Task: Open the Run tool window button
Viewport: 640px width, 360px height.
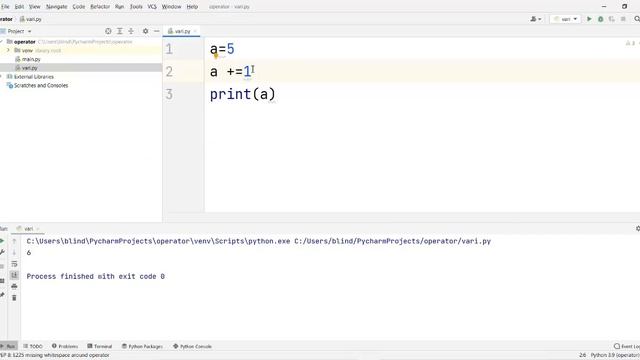Action: pos(9,346)
